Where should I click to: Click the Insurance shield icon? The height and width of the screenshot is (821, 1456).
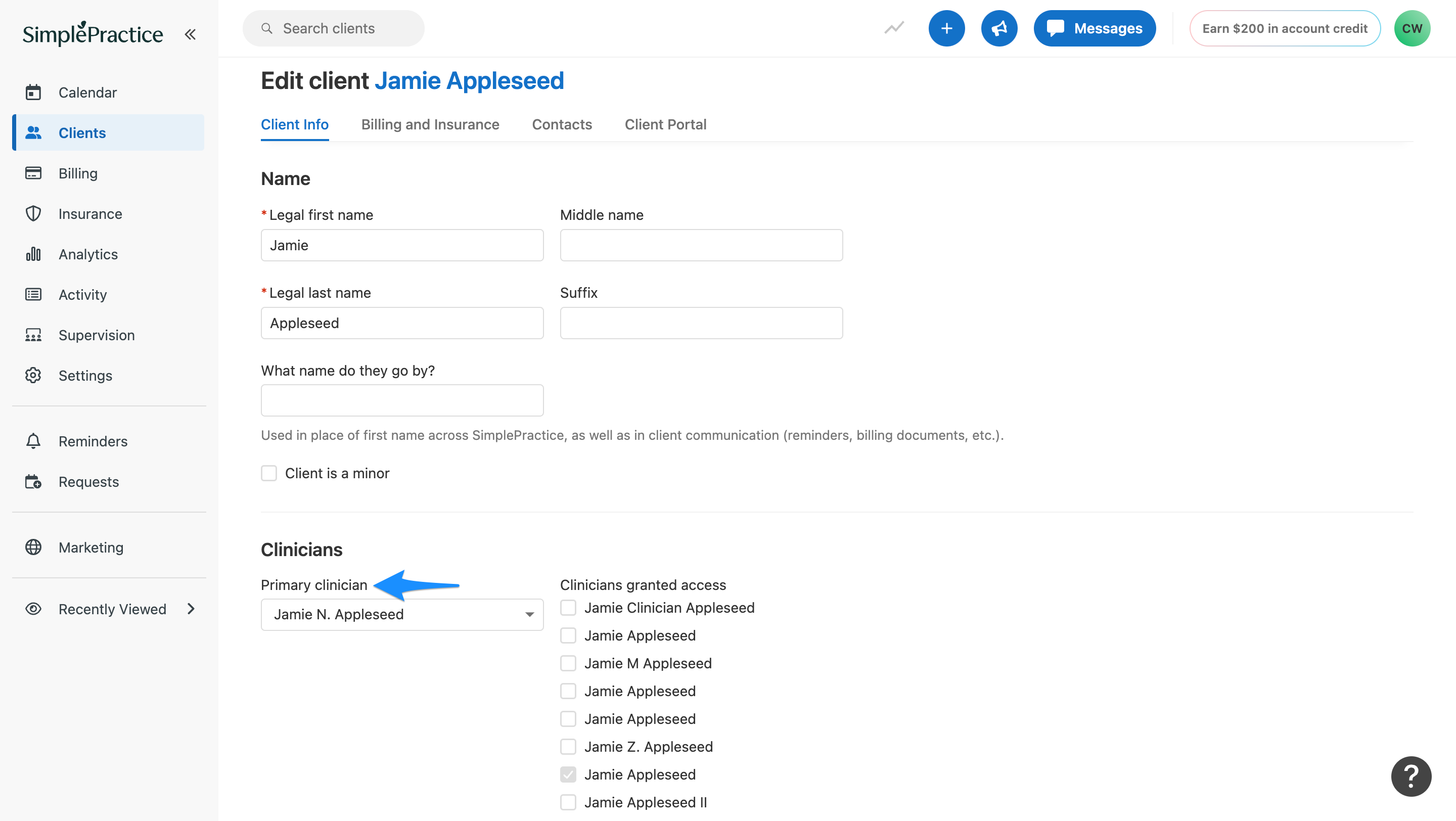(x=33, y=213)
